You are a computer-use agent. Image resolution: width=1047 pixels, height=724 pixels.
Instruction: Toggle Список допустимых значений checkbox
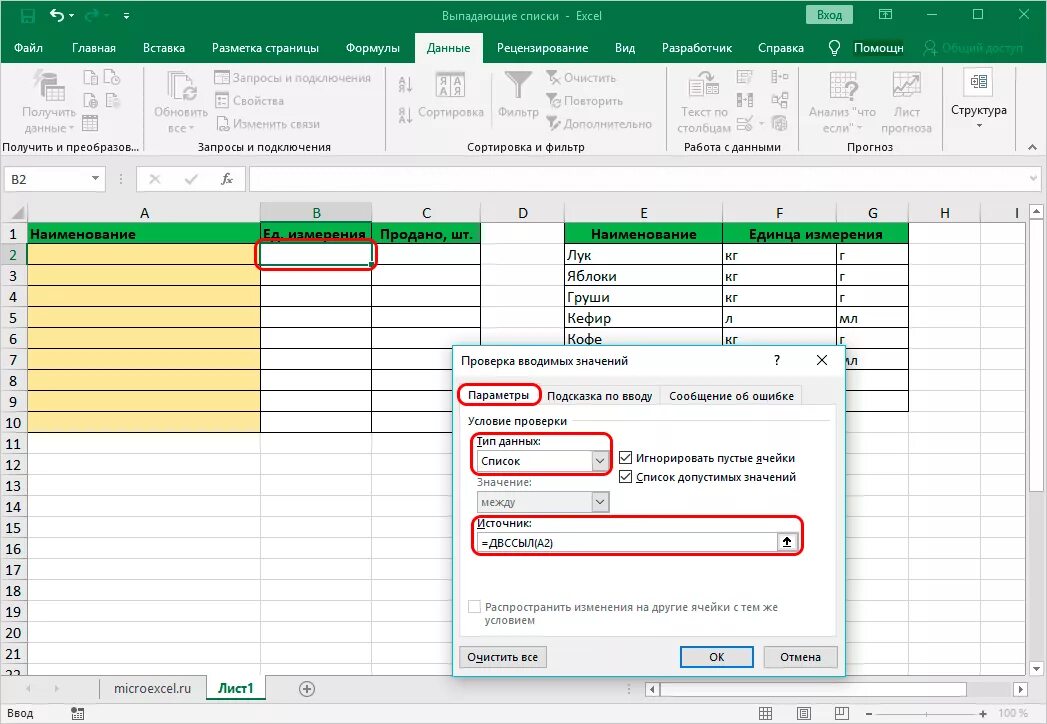point(626,477)
